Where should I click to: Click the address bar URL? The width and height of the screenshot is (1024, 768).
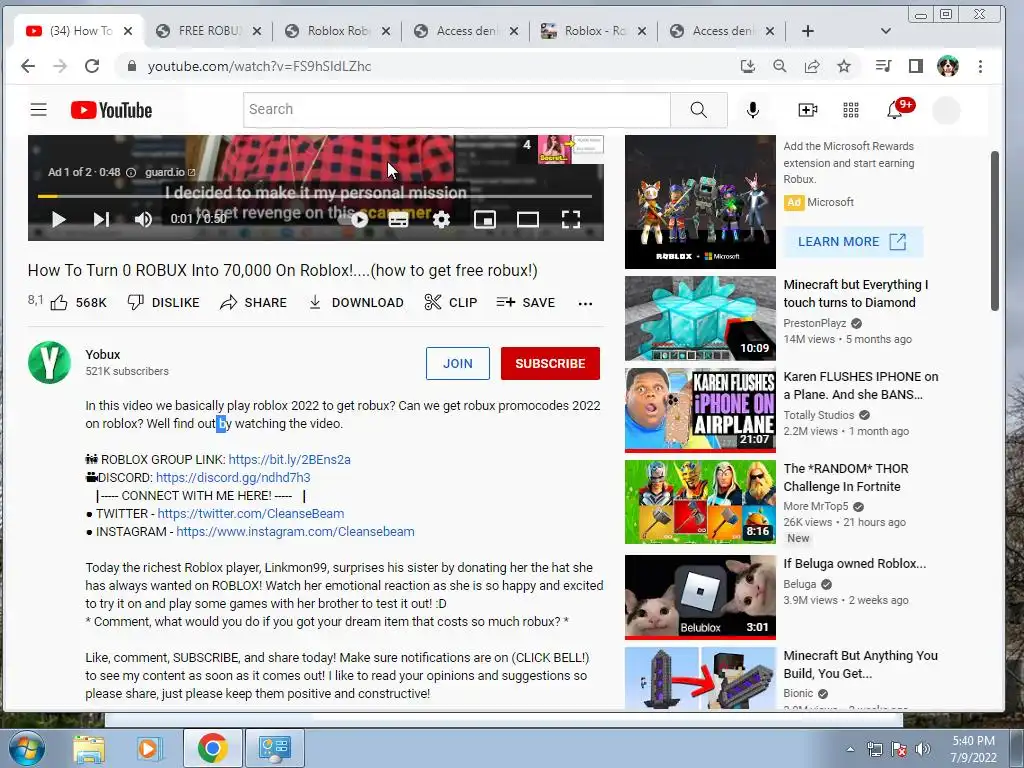pyautogui.click(x=259, y=66)
